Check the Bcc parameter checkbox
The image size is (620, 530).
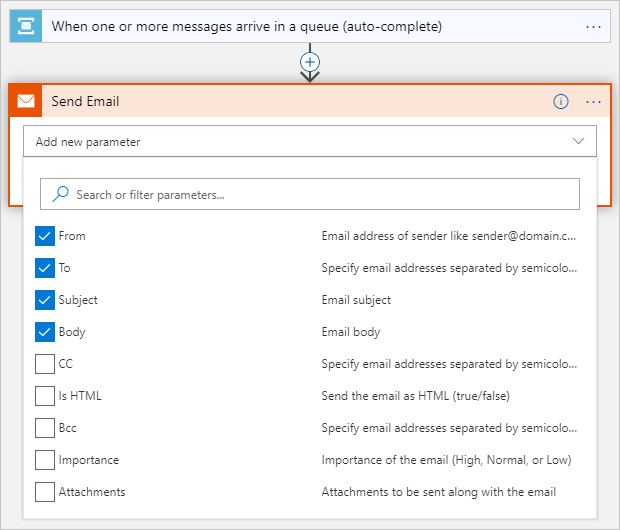point(45,428)
